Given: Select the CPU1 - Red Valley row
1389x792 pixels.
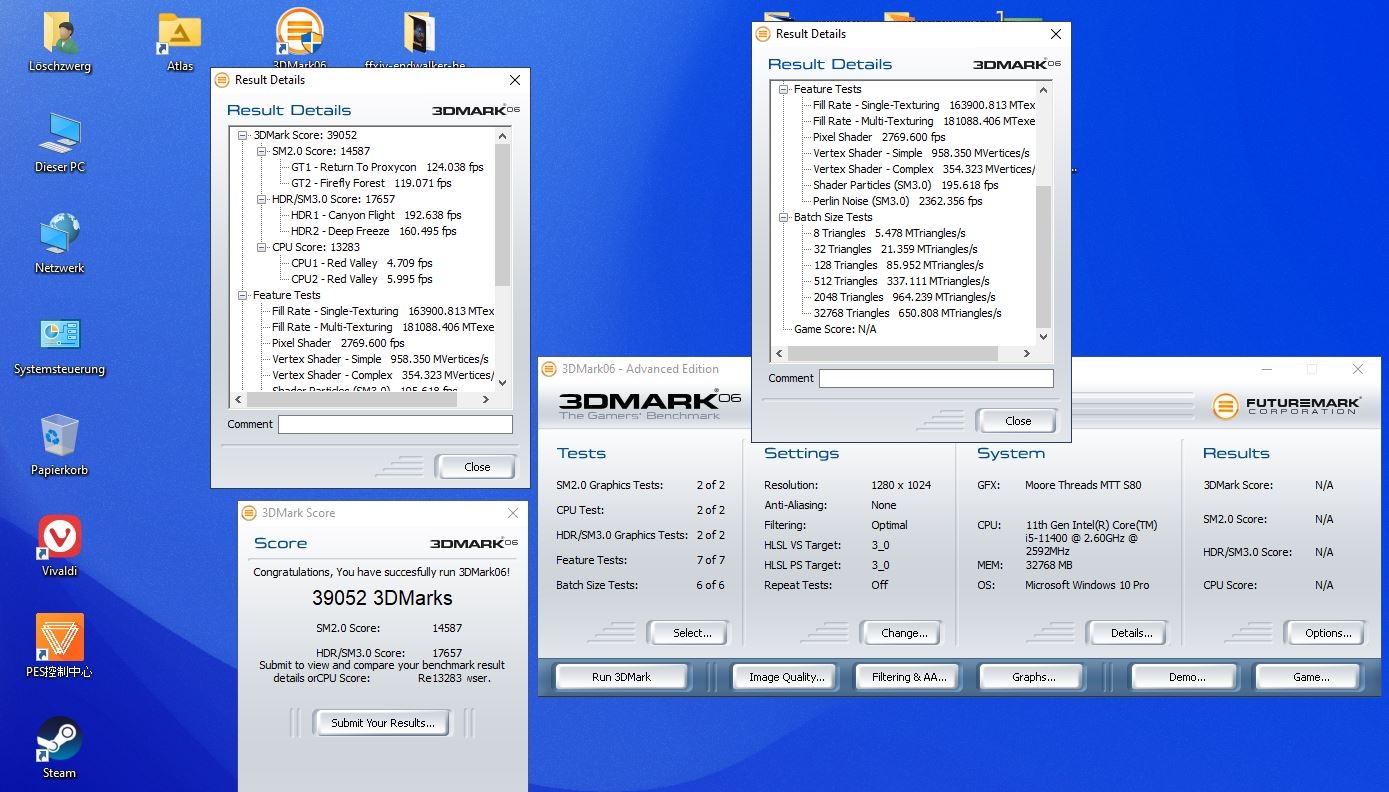Looking at the screenshot, I should pos(361,263).
